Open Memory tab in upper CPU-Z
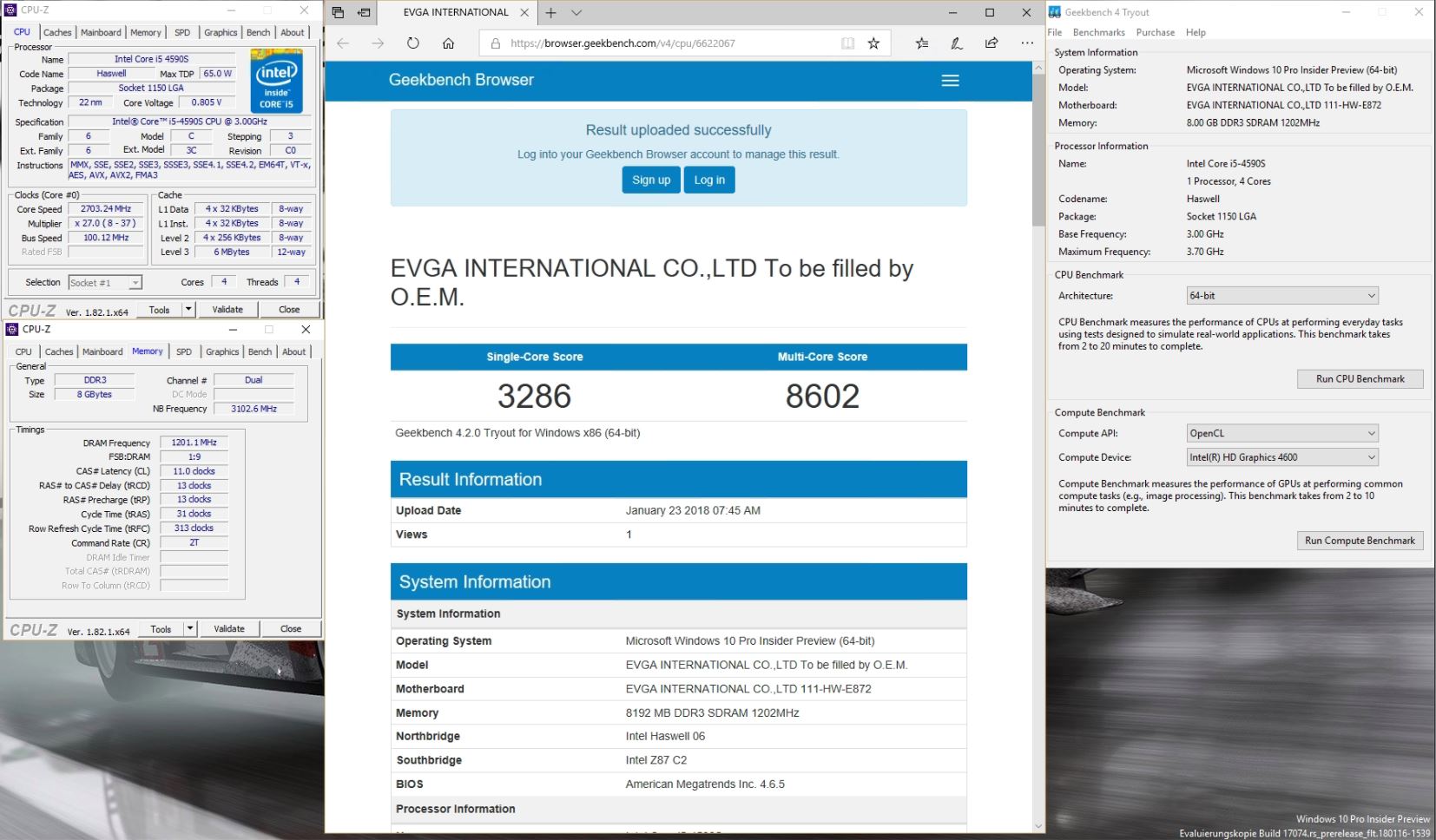The height and width of the screenshot is (840, 1436). point(146,32)
